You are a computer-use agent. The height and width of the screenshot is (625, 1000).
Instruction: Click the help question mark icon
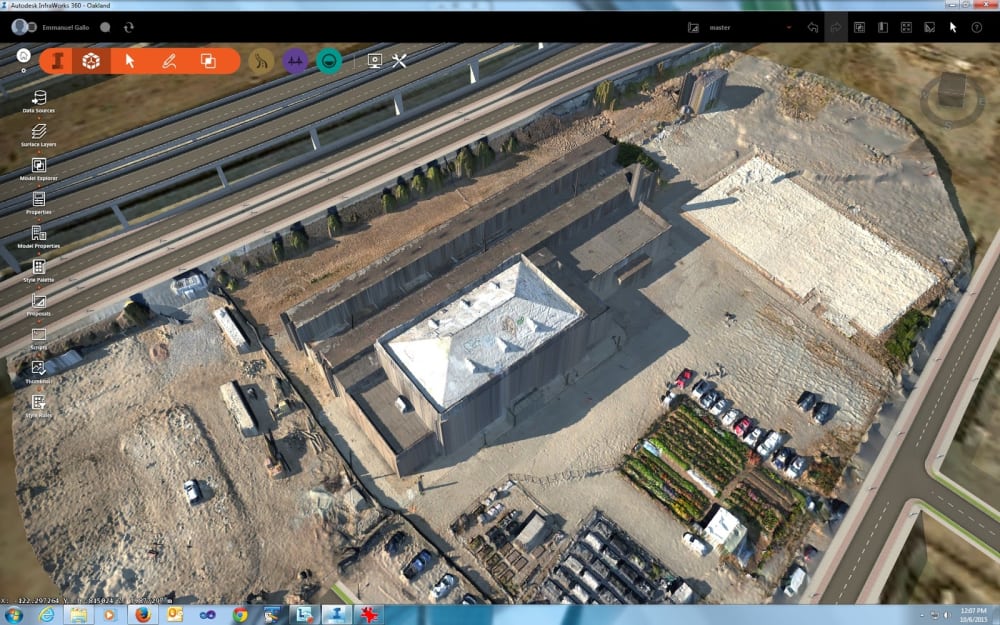[x=977, y=28]
